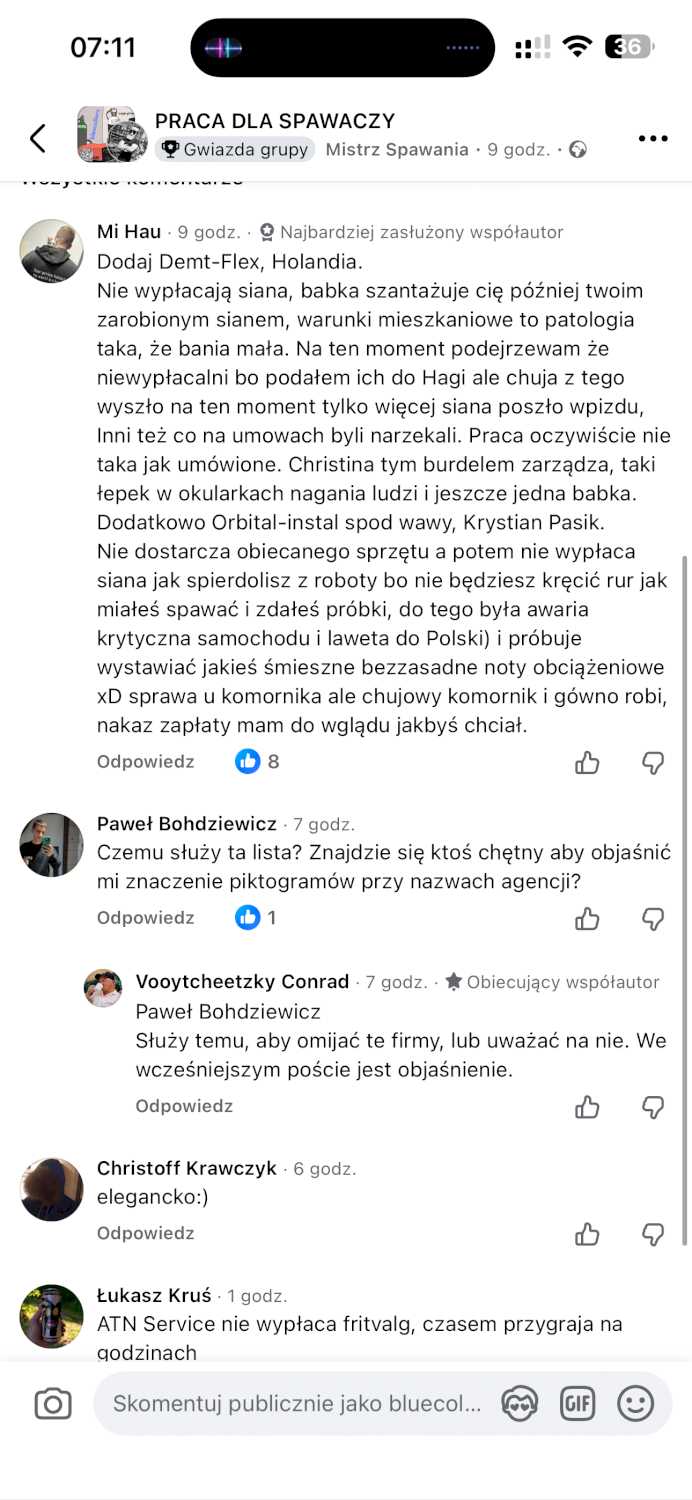Tap the Gwiazda grupy badge

236,150
